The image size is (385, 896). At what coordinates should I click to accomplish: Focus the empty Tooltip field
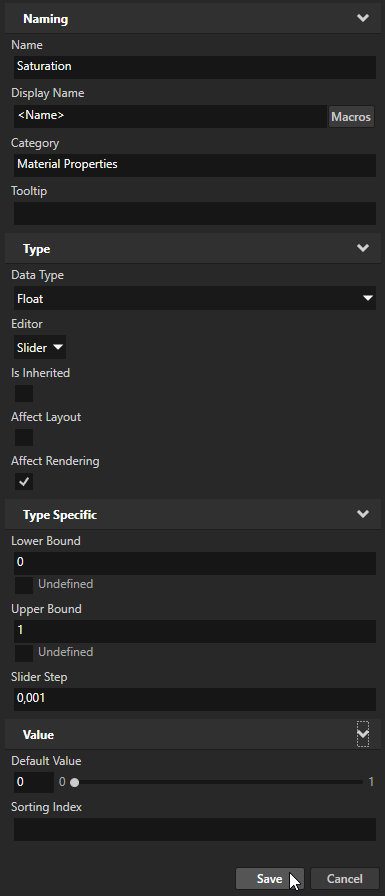[x=195, y=213]
